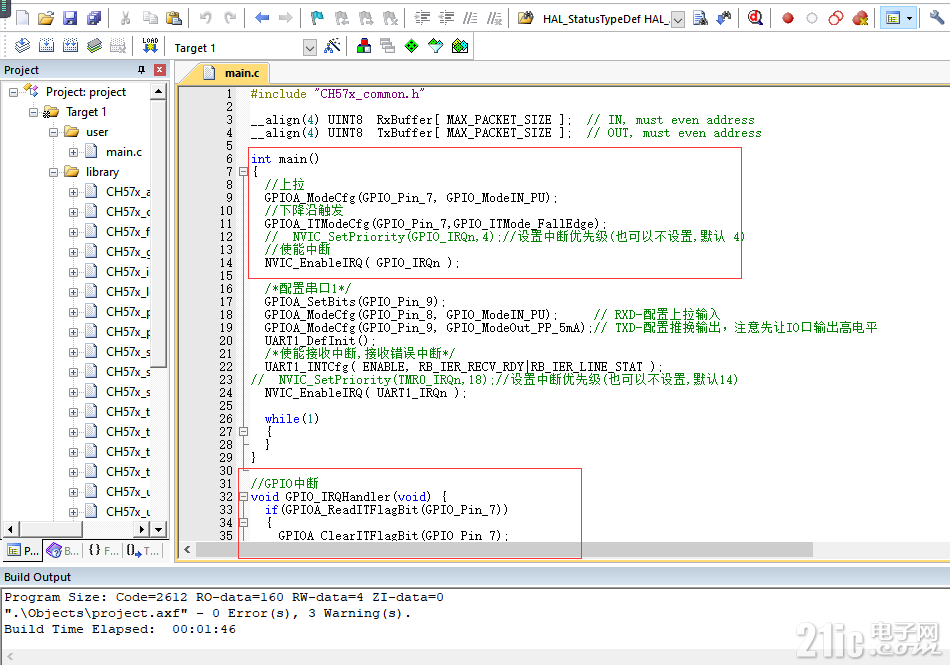This screenshot has height=665, width=950.
Task: Create a new file with the New icon
Action: click(22, 18)
